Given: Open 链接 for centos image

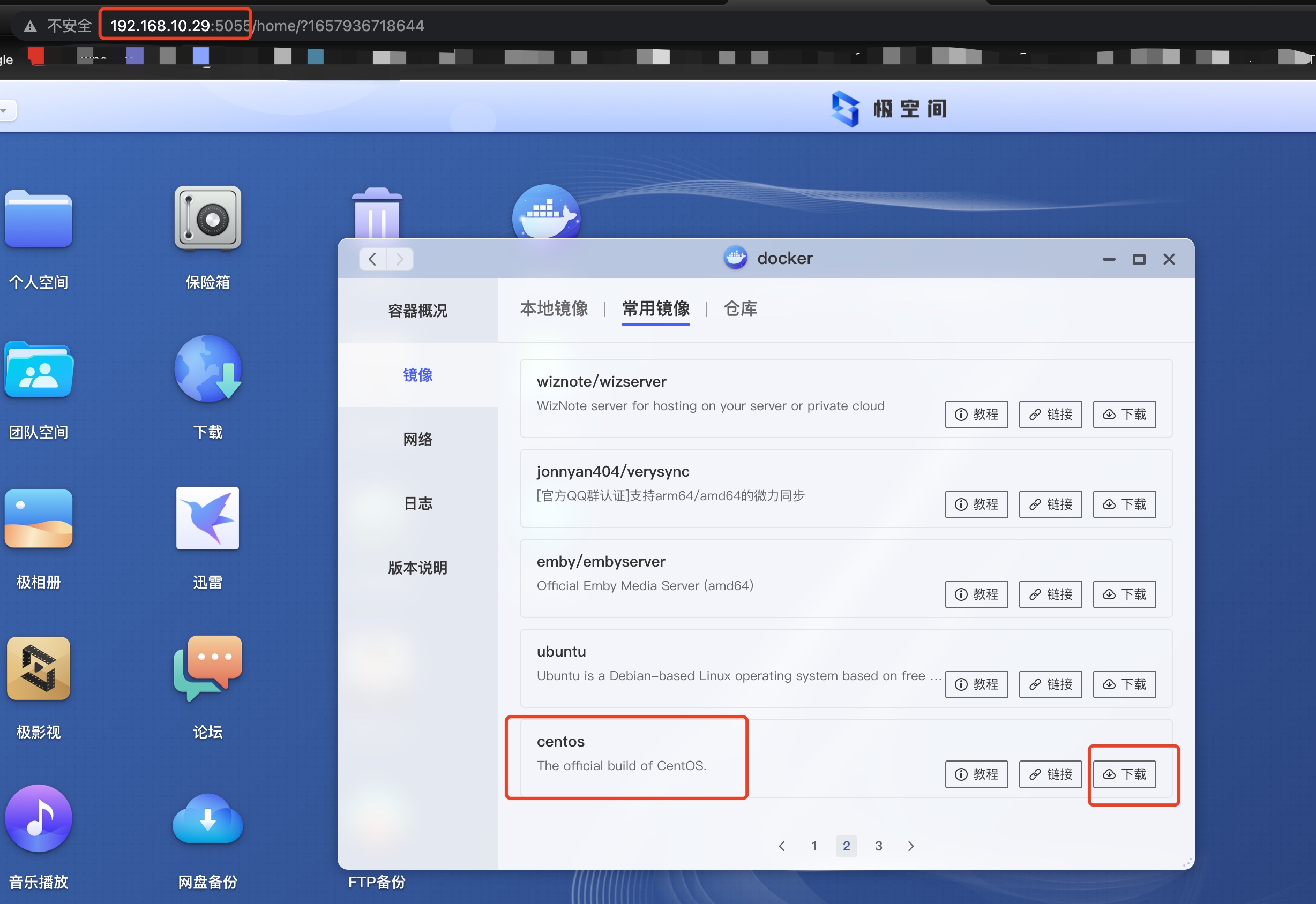Looking at the screenshot, I should (x=1050, y=774).
